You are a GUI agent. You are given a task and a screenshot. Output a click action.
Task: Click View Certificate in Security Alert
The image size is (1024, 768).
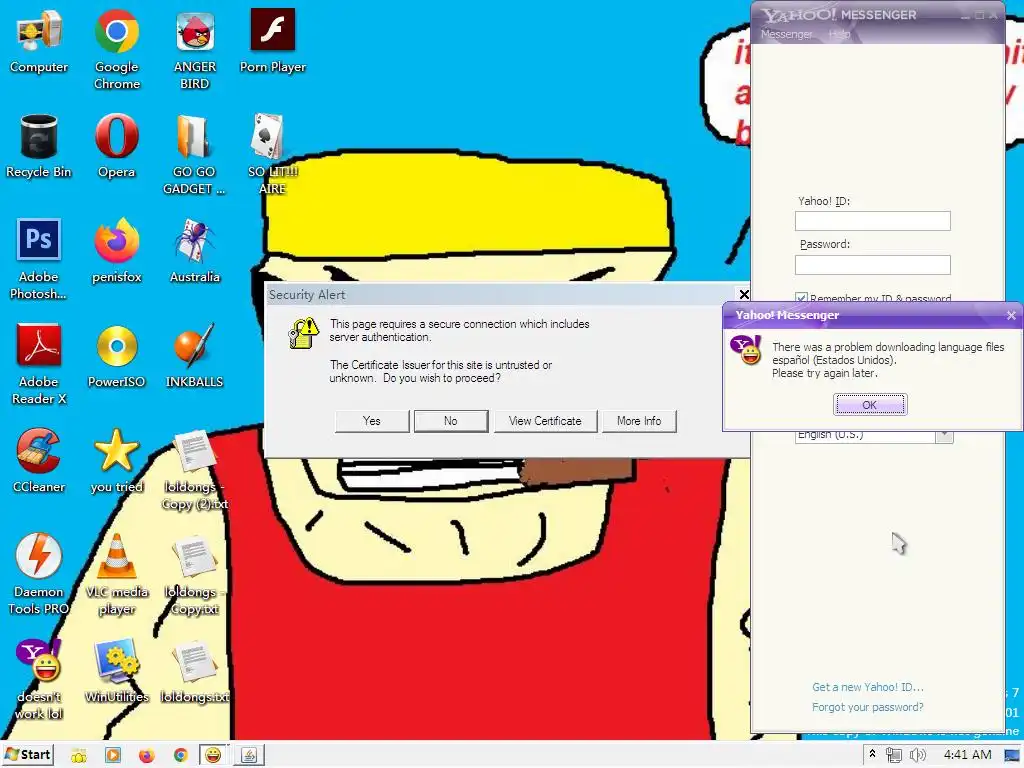tap(545, 421)
